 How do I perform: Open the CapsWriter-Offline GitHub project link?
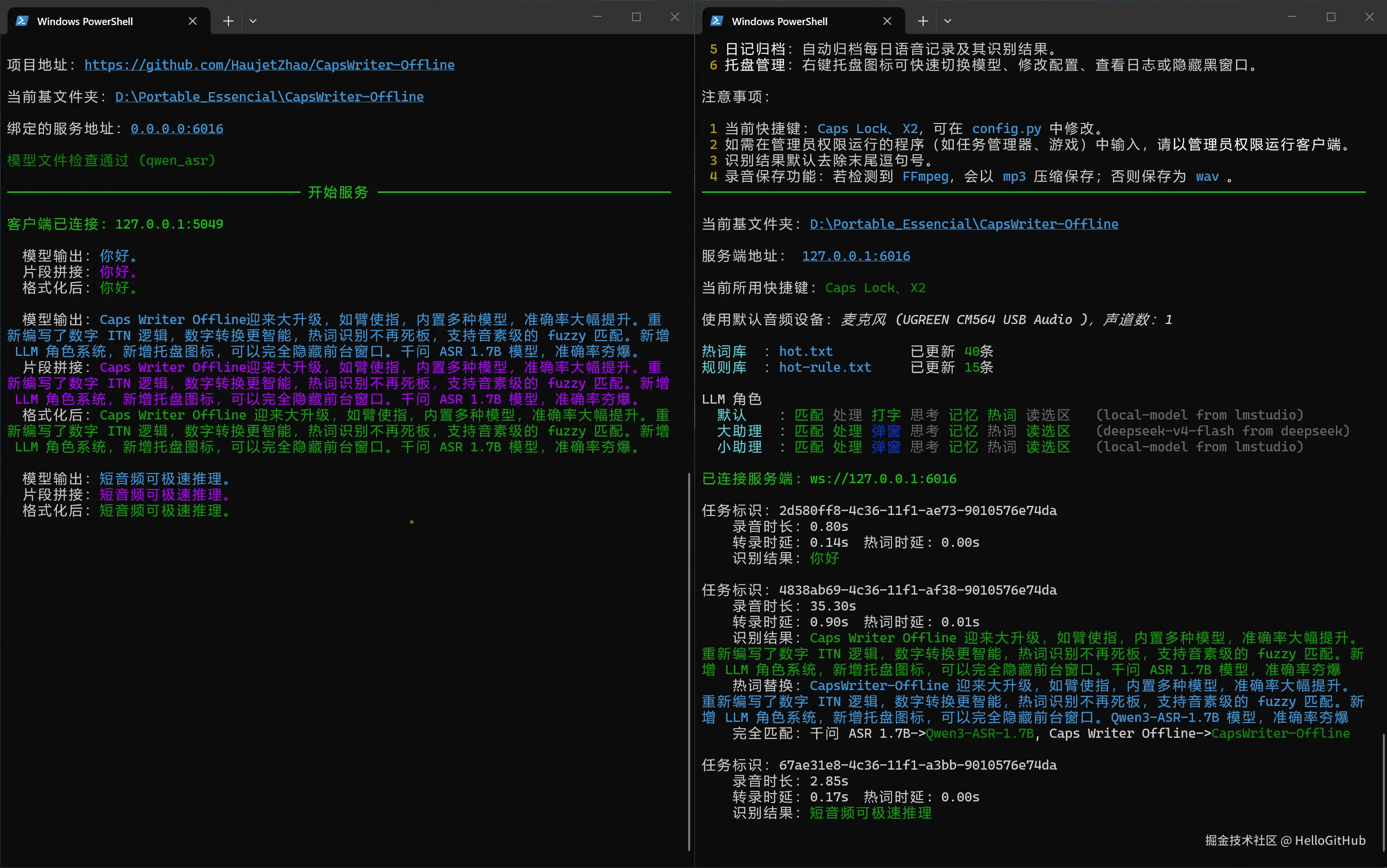pos(269,65)
